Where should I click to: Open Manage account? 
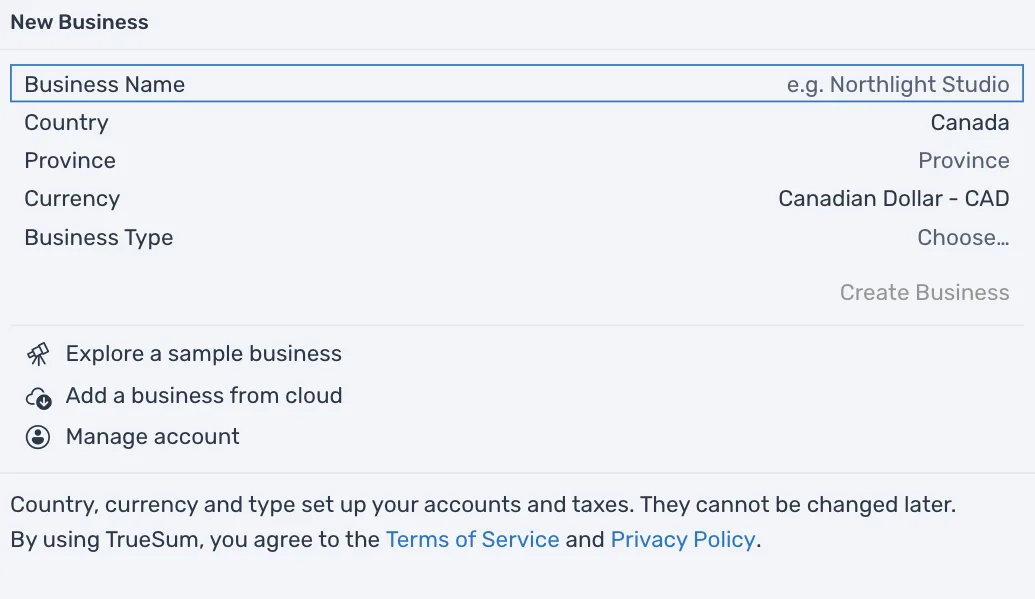click(152, 437)
